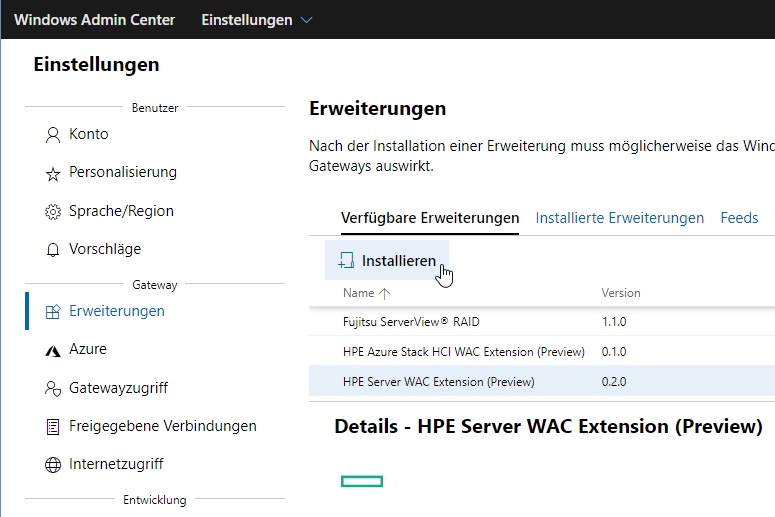775x517 pixels.
Task: Open Azure settings entry
Action: 88,349
